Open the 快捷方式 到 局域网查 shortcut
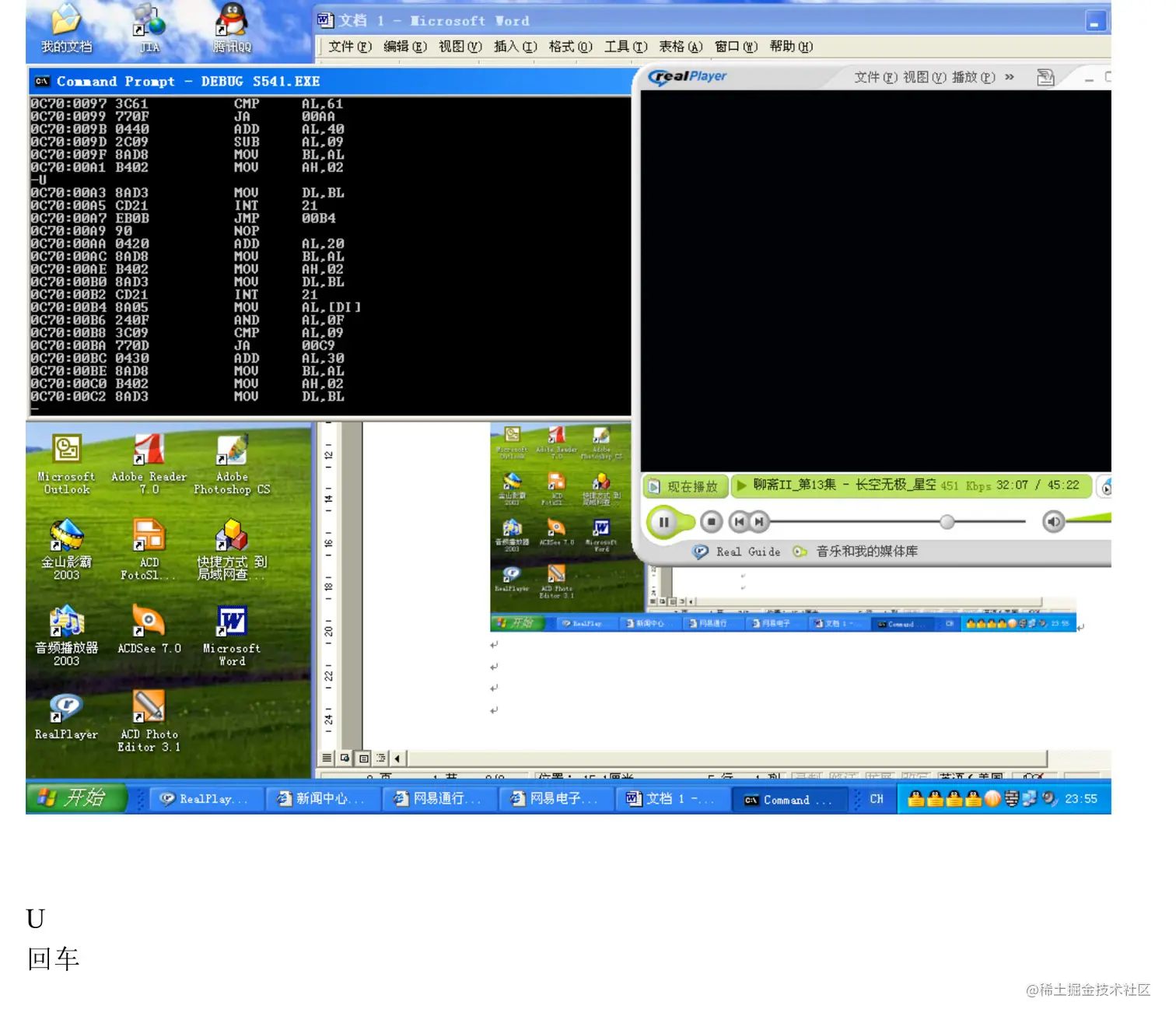Viewport: 1176px width, 1023px height. (x=232, y=551)
